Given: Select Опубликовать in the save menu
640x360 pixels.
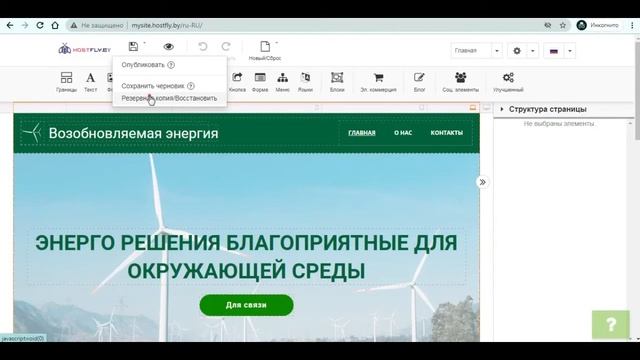Looking at the screenshot, I should pos(143,65).
